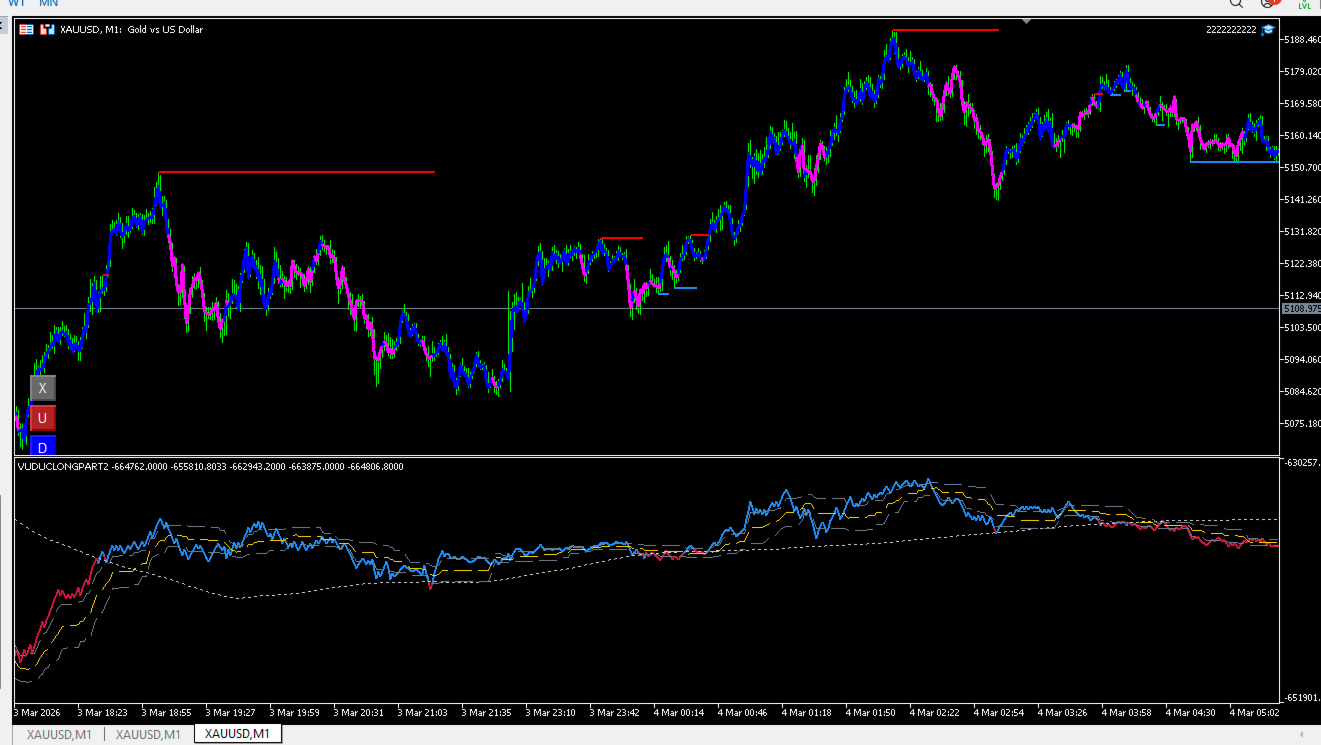Viewport: 1321px width, 745px height.
Task: Click the chart title XAUUSD, M1: Gold vs US Dollar
Action: click(x=131, y=30)
